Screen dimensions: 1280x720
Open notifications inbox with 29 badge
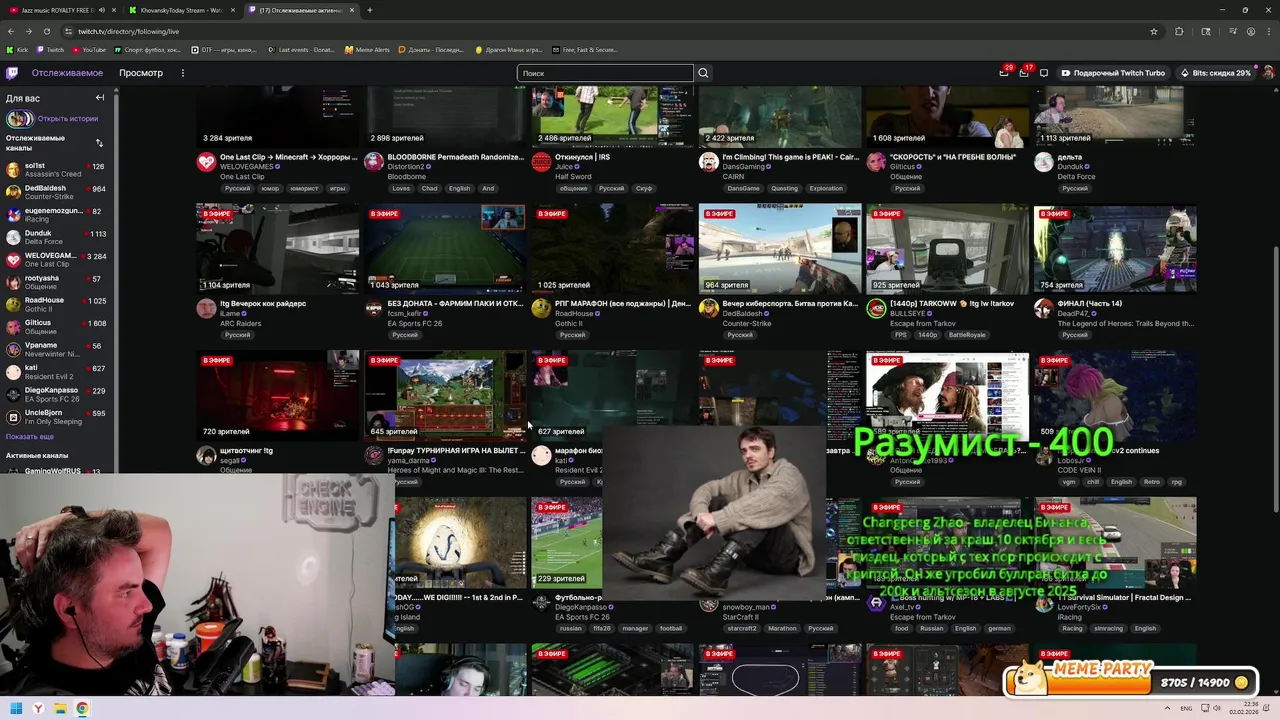pos(1004,73)
